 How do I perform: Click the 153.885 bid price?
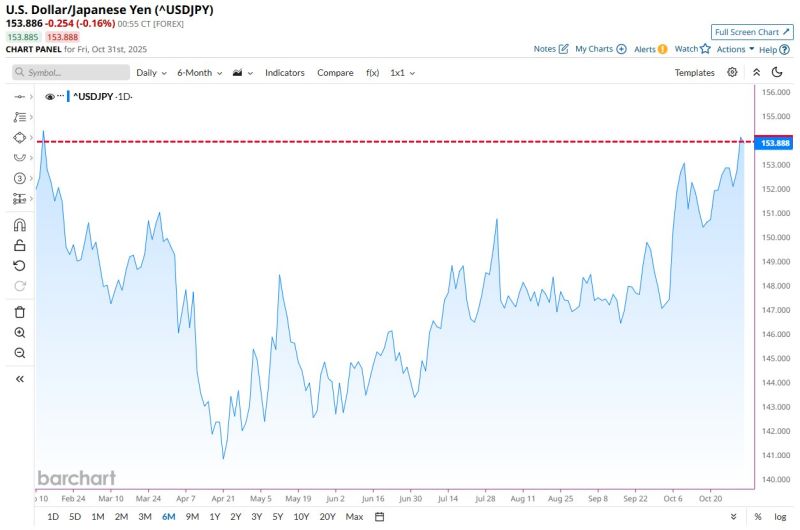(x=23, y=37)
